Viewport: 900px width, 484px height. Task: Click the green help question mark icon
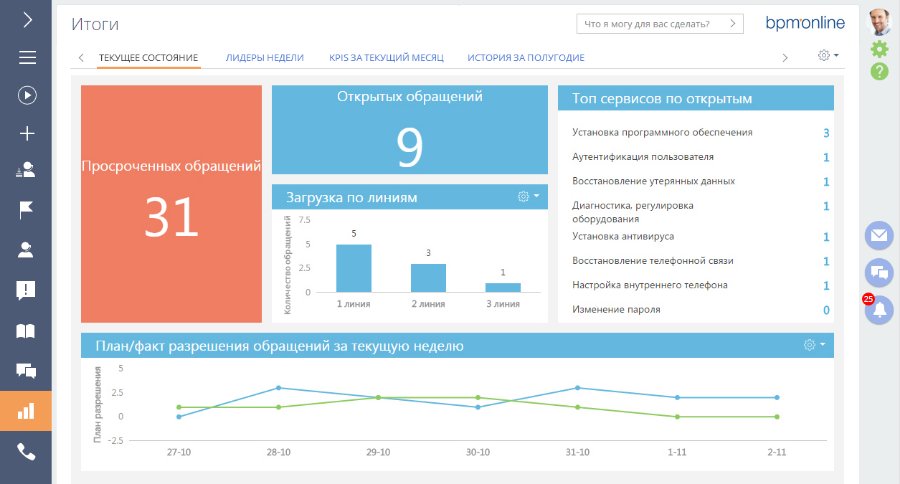point(879,71)
